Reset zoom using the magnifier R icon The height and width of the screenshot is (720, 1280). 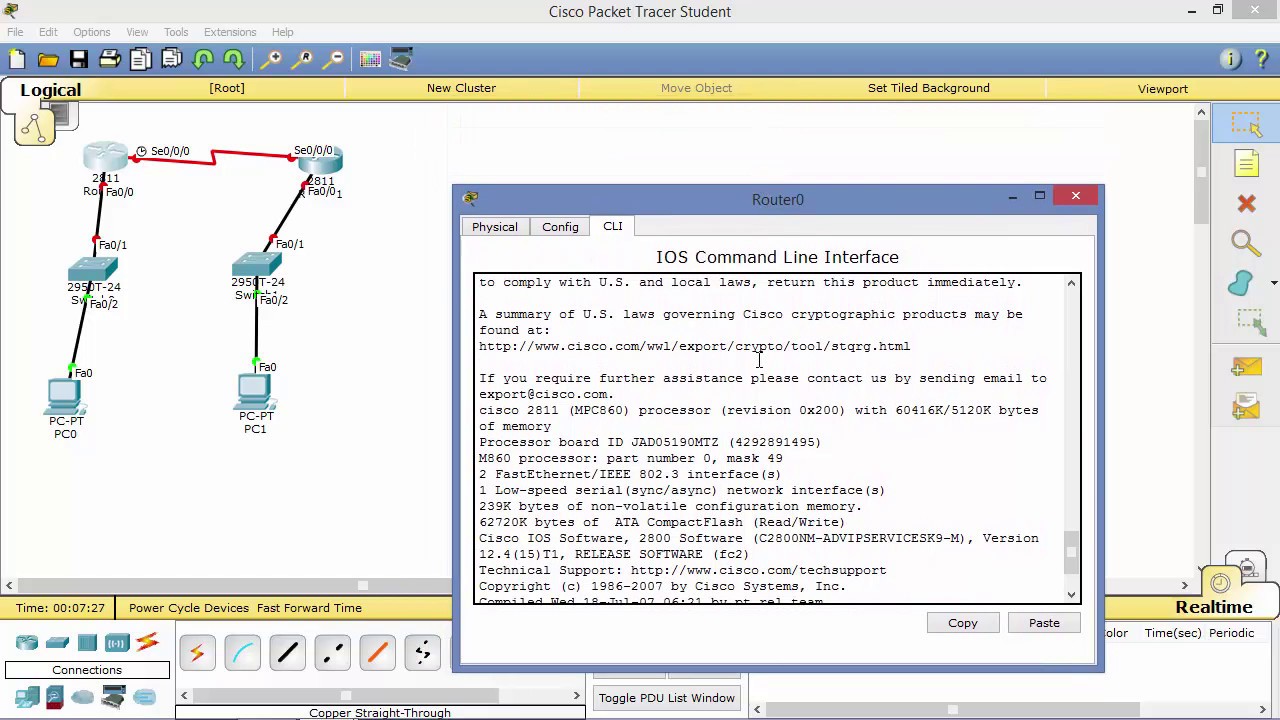pyautogui.click(x=303, y=59)
